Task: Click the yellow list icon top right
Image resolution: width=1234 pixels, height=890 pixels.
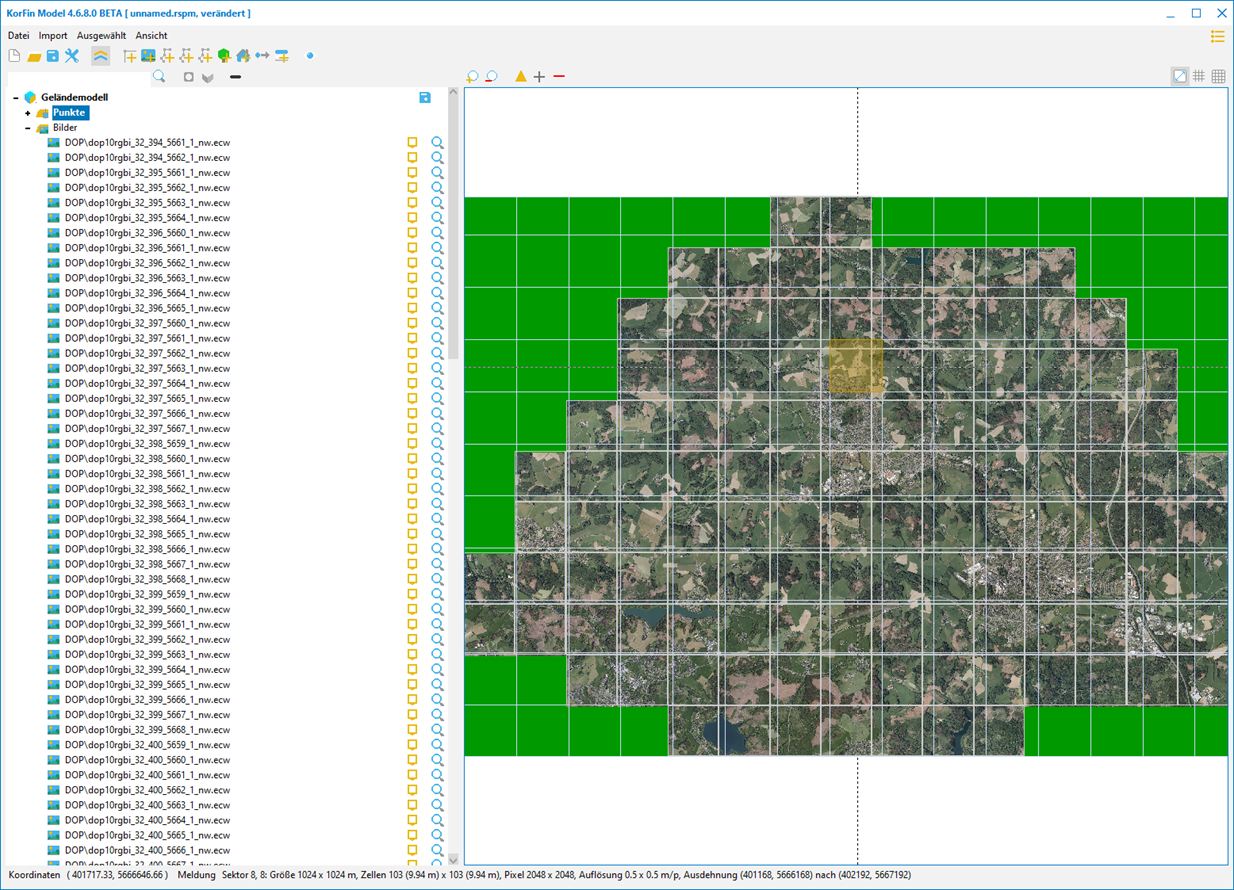Action: pyautogui.click(x=1217, y=36)
